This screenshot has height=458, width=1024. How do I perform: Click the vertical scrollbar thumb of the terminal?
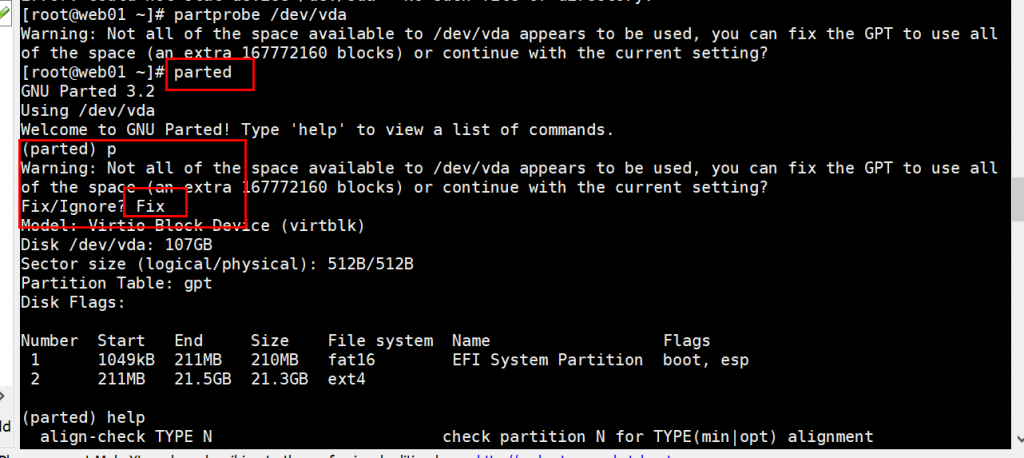point(1017,199)
